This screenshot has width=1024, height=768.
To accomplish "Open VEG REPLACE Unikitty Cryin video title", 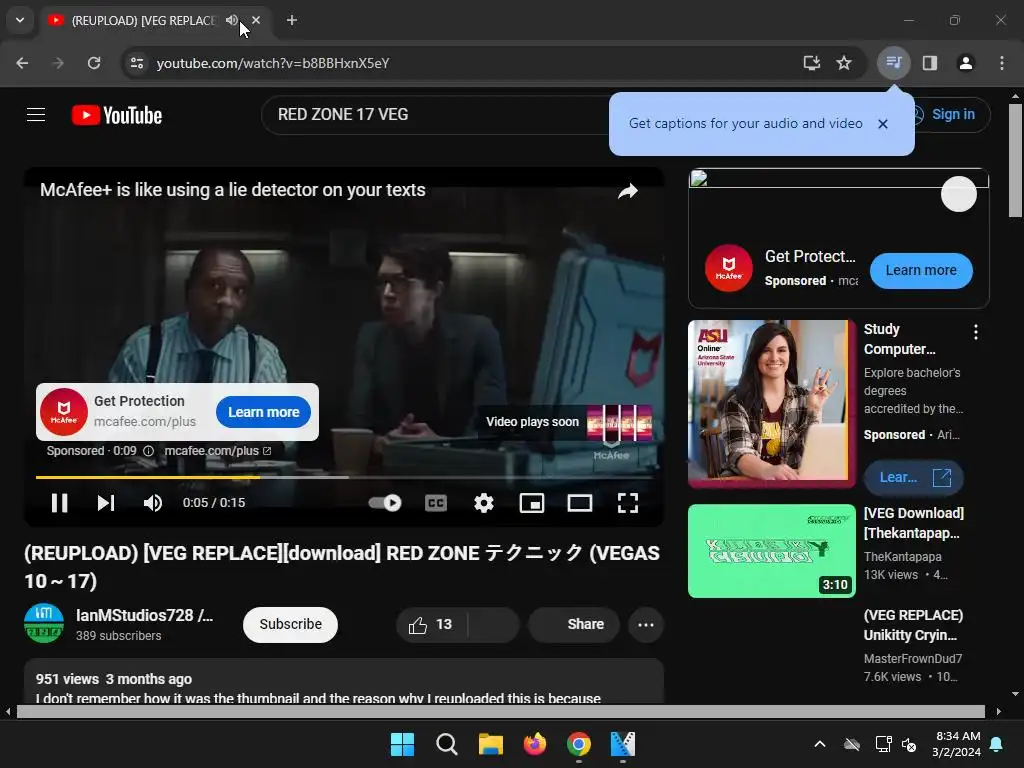I will tap(913, 625).
